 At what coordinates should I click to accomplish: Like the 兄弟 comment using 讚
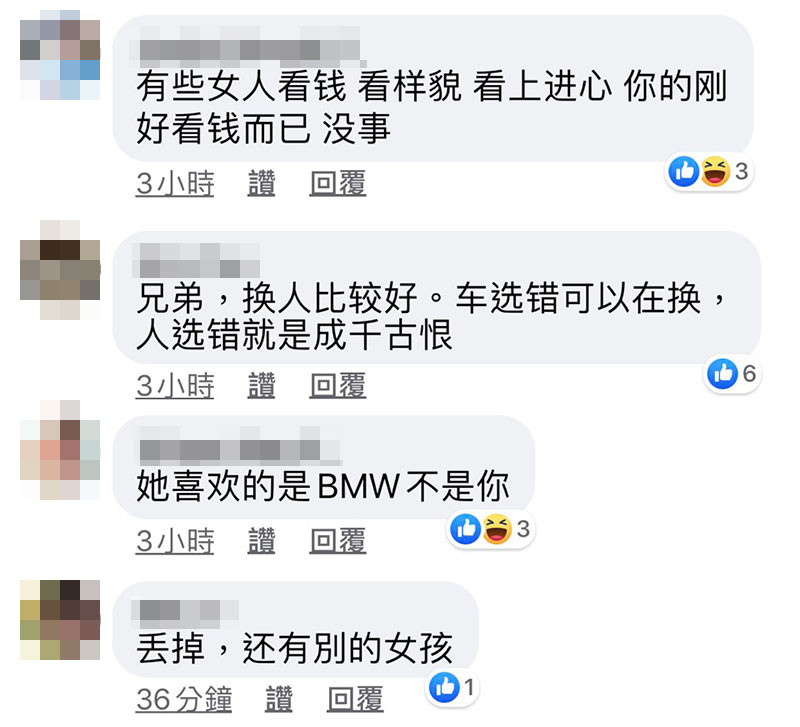[261, 385]
